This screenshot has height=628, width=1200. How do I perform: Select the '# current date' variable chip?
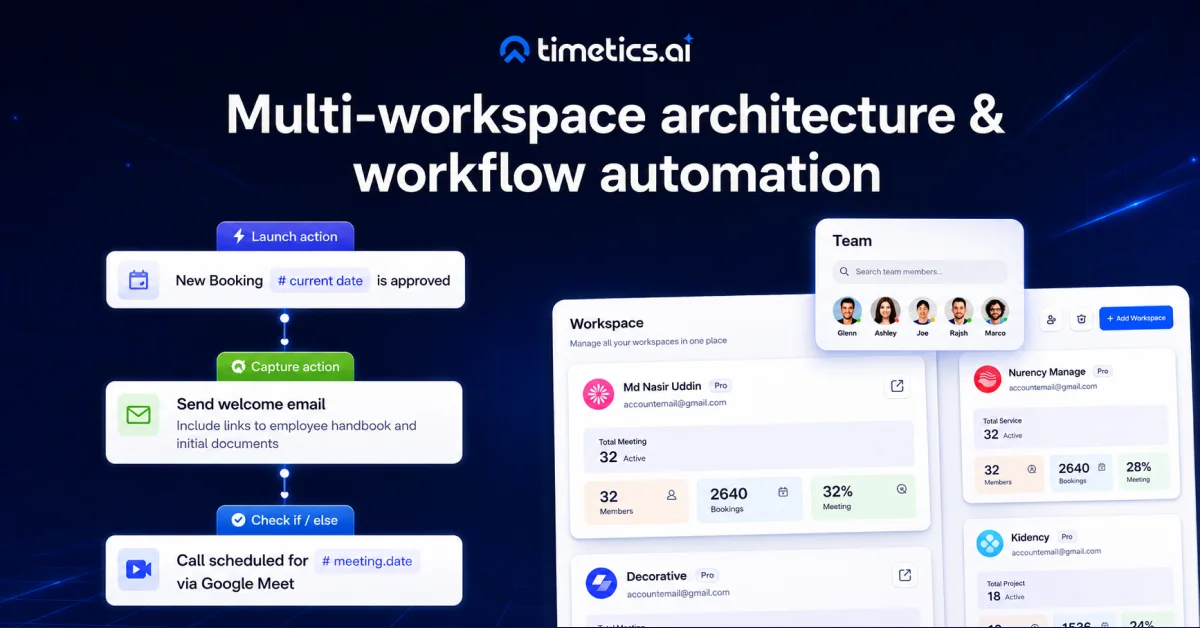coord(320,281)
